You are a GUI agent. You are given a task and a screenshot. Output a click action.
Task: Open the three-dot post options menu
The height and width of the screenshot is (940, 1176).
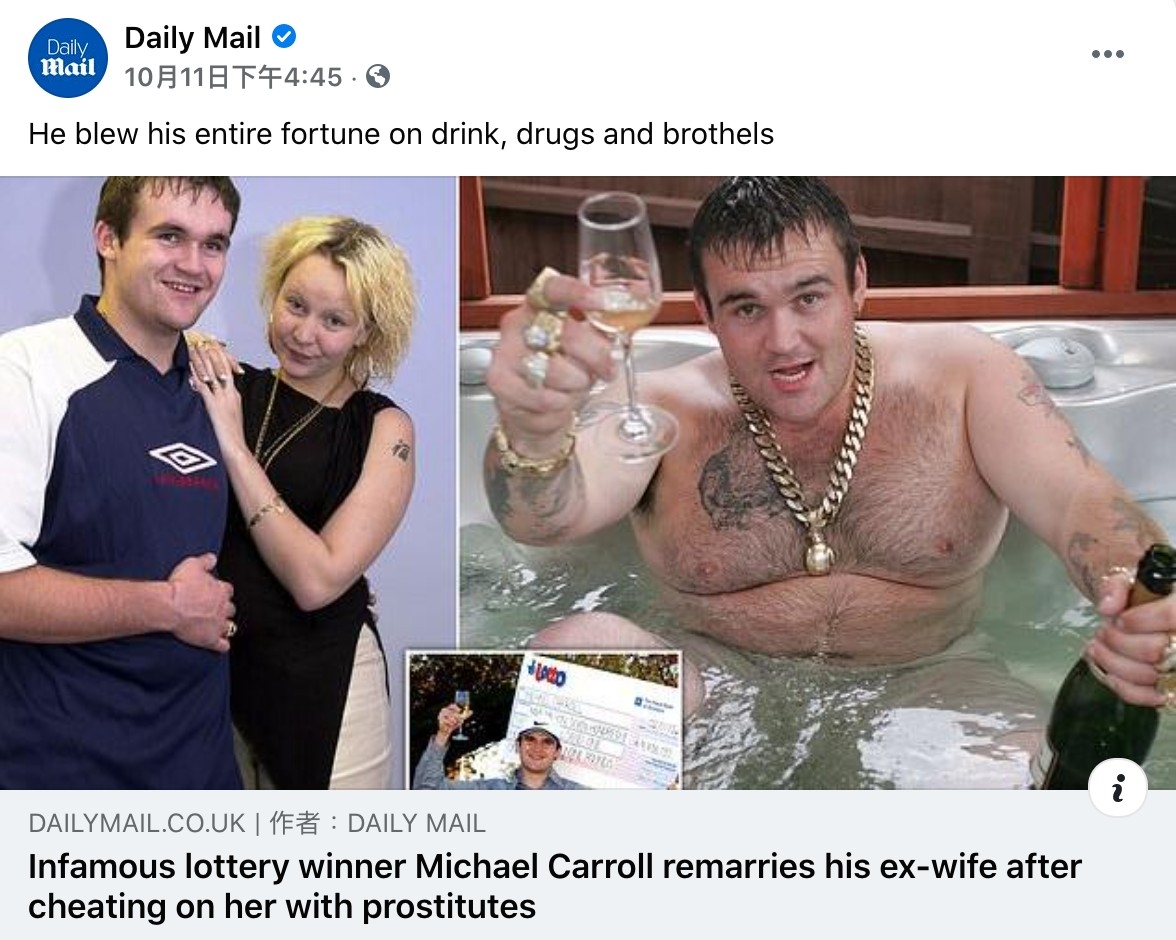tap(1107, 54)
